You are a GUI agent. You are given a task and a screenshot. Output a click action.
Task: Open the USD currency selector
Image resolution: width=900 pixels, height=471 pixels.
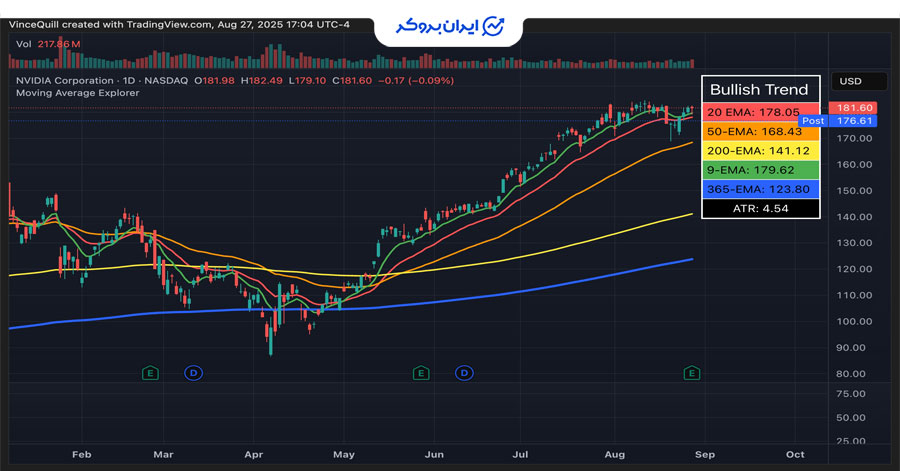(x=851, y=82)
